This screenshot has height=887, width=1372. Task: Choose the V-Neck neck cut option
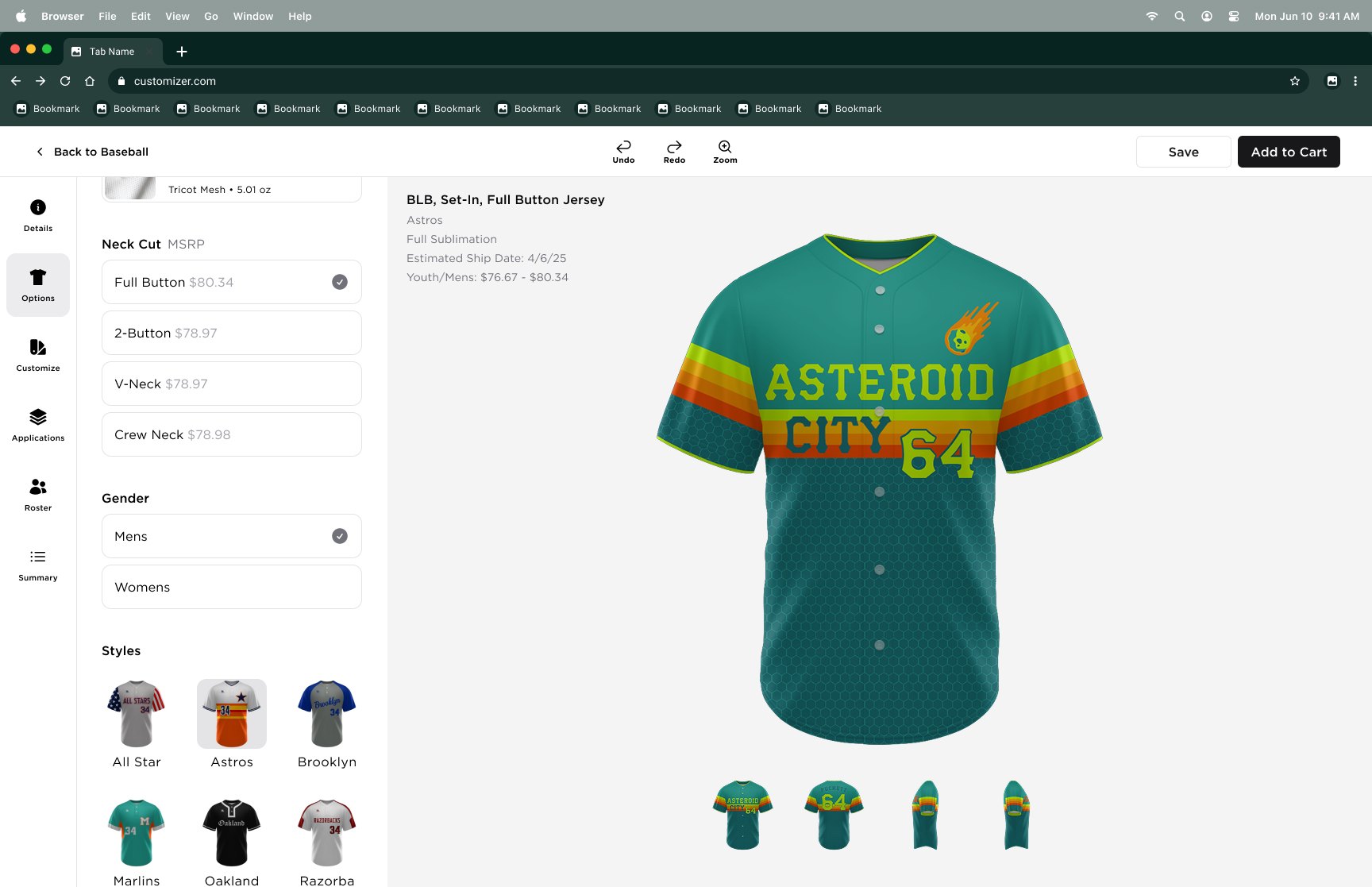(x=232, y=384)
